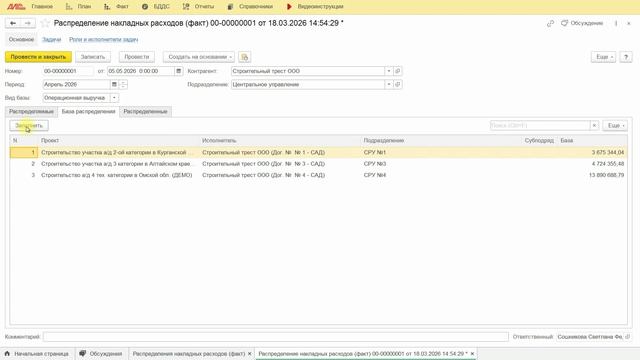
Task: Open Ответственный record with the open icon
Action: click(x=628, y=337)
